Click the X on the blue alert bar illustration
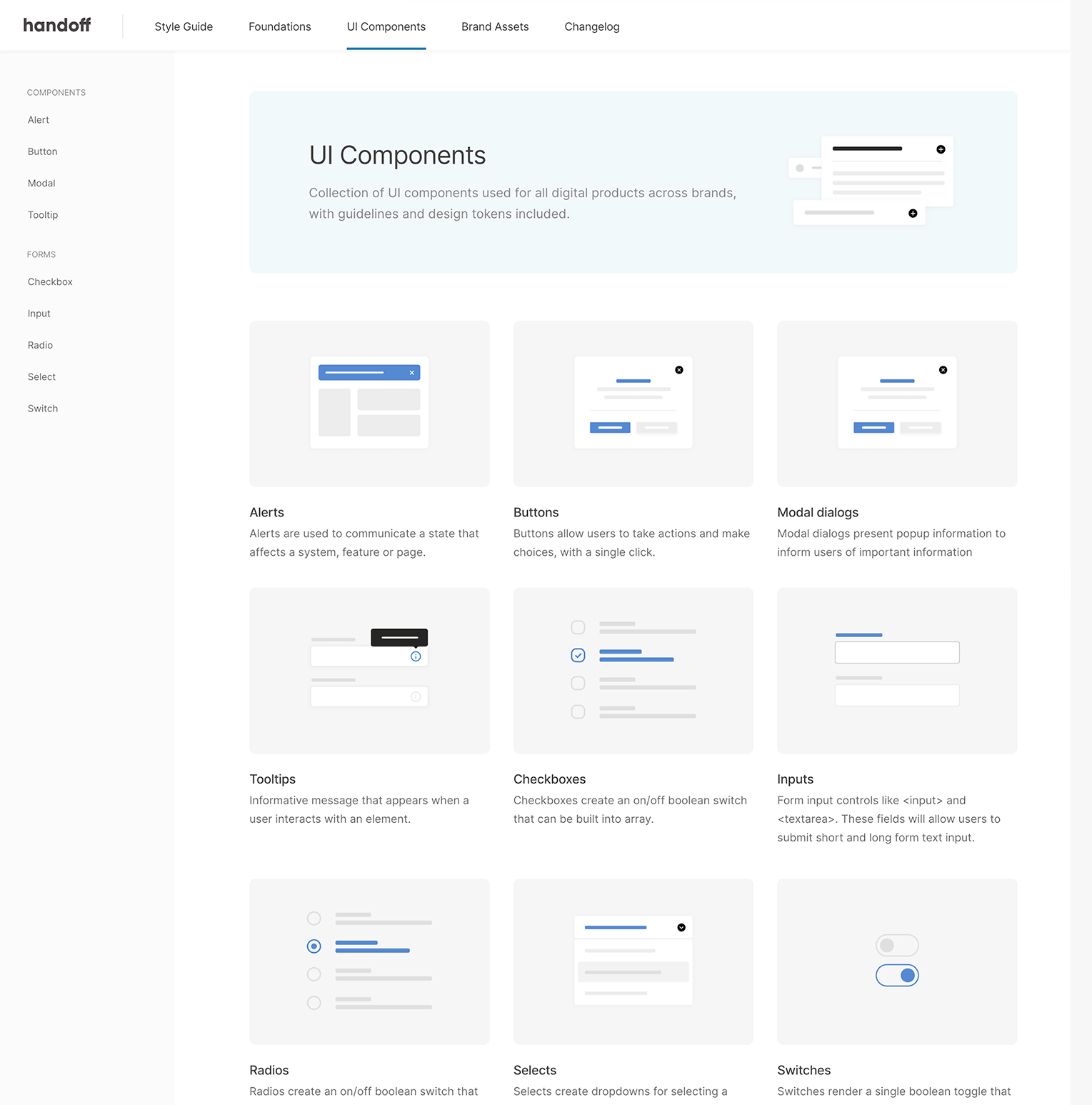 412,372
